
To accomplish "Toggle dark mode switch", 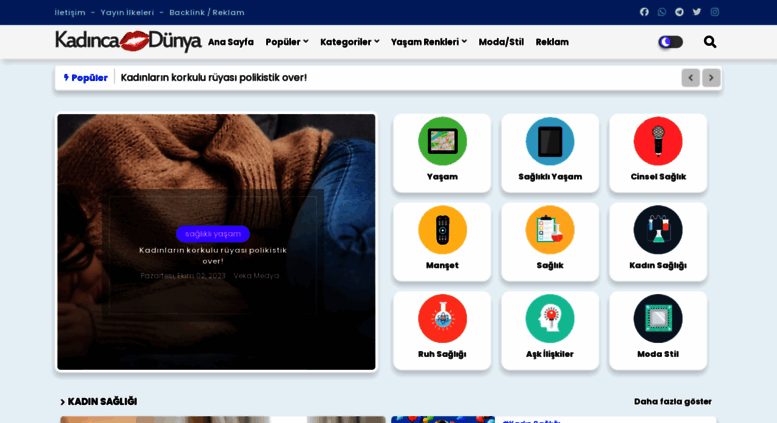I will (670, 42).
